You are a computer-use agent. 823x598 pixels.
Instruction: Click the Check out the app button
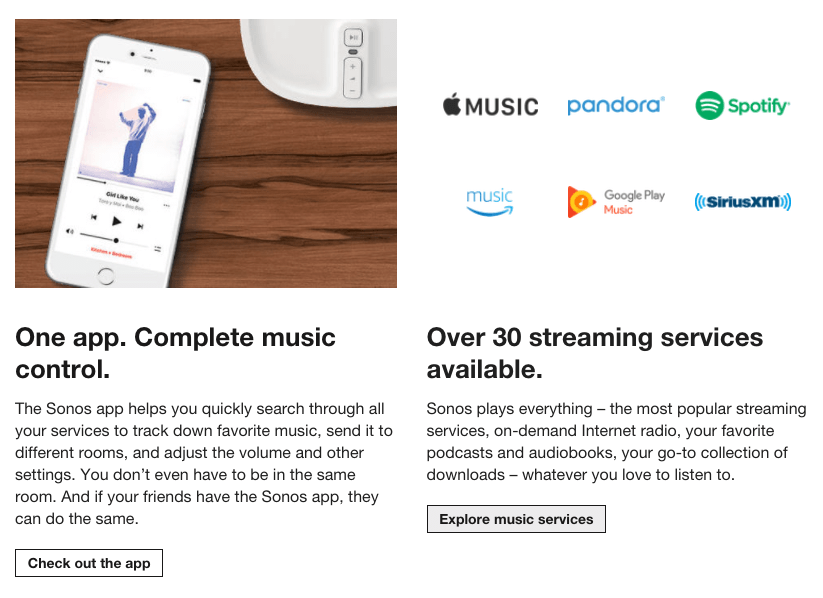tap(89, 563)
